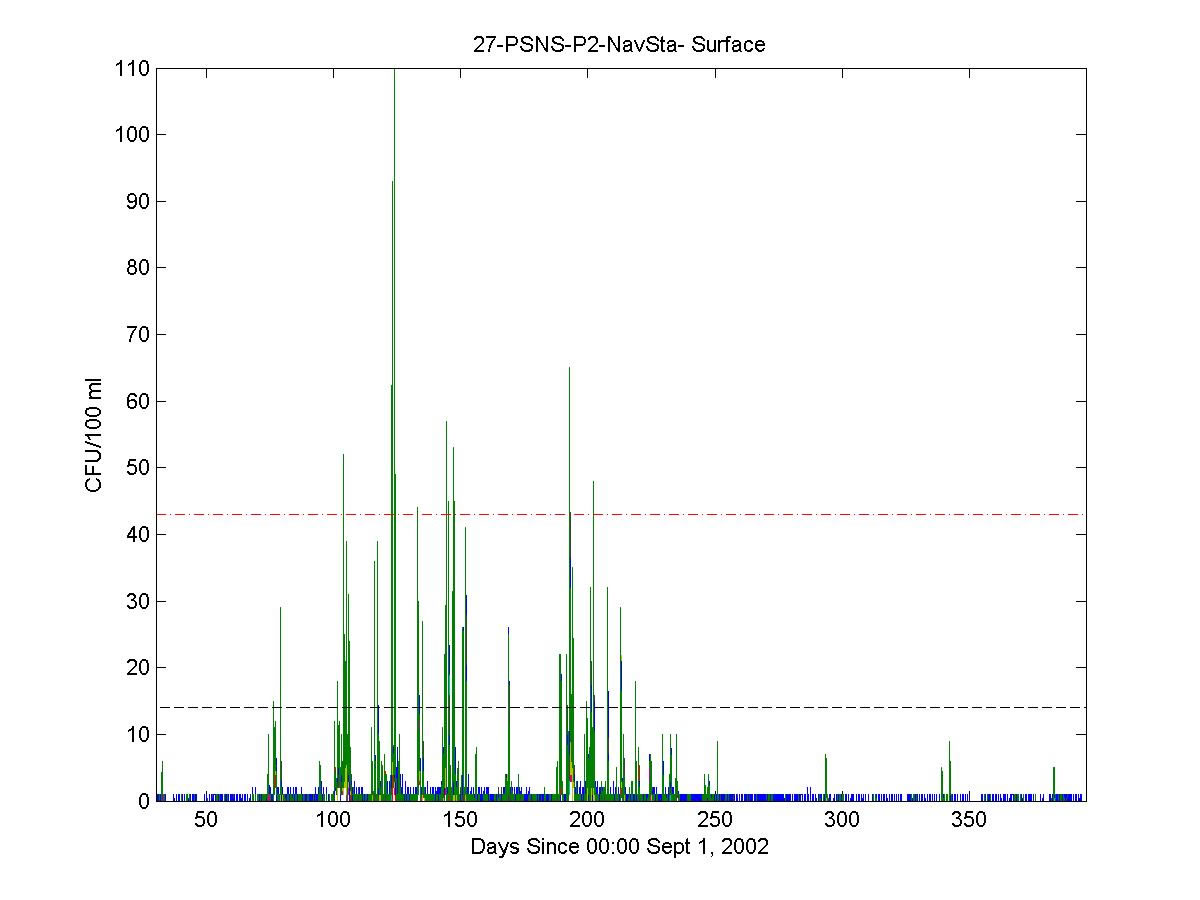Click the y-axis tick label 70
The height and width of the screenshot is (900, 1200).
137,335
